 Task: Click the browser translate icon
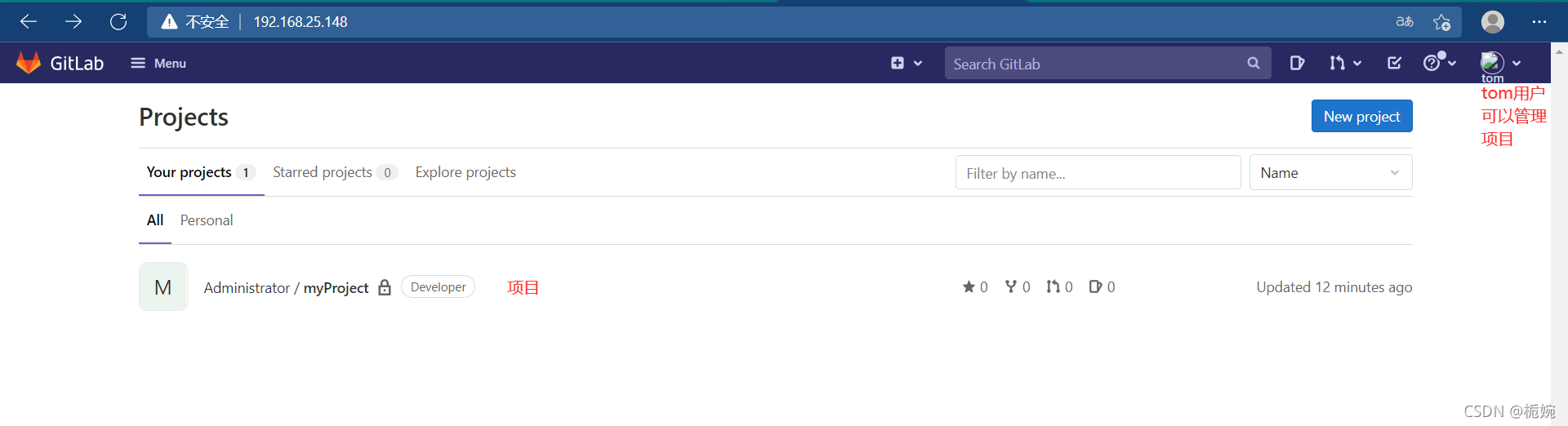[1405, 22]
